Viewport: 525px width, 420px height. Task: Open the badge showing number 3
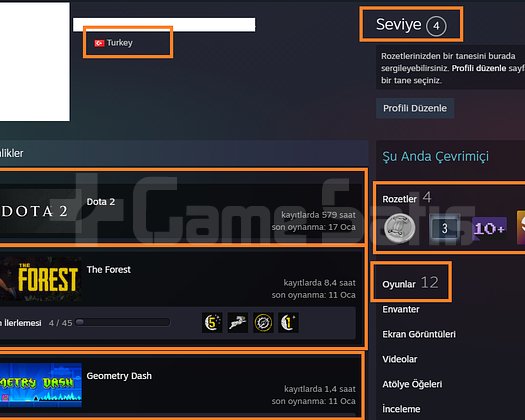444,228
